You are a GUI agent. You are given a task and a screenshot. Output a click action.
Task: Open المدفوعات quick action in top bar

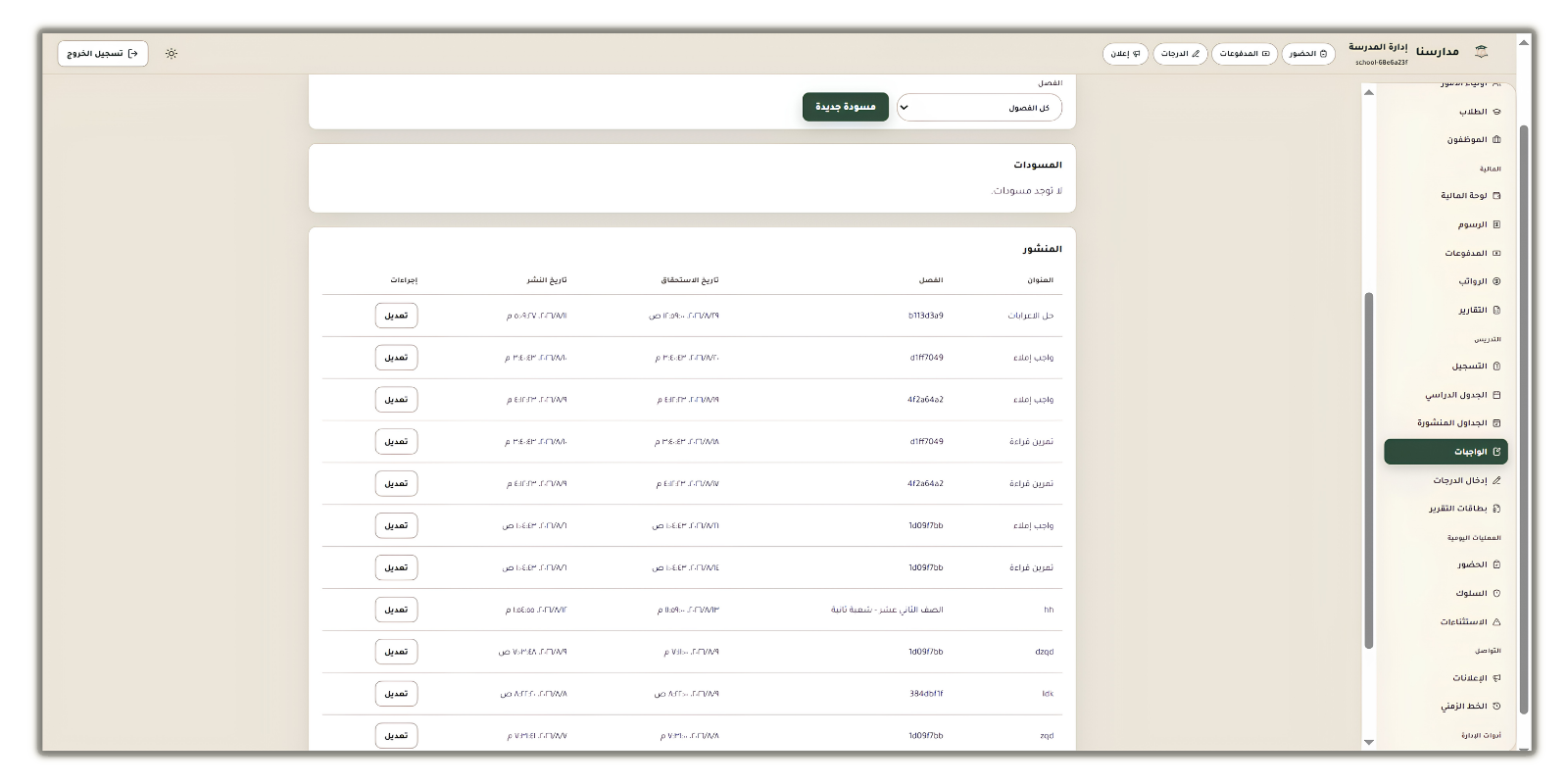point(1245,54)
